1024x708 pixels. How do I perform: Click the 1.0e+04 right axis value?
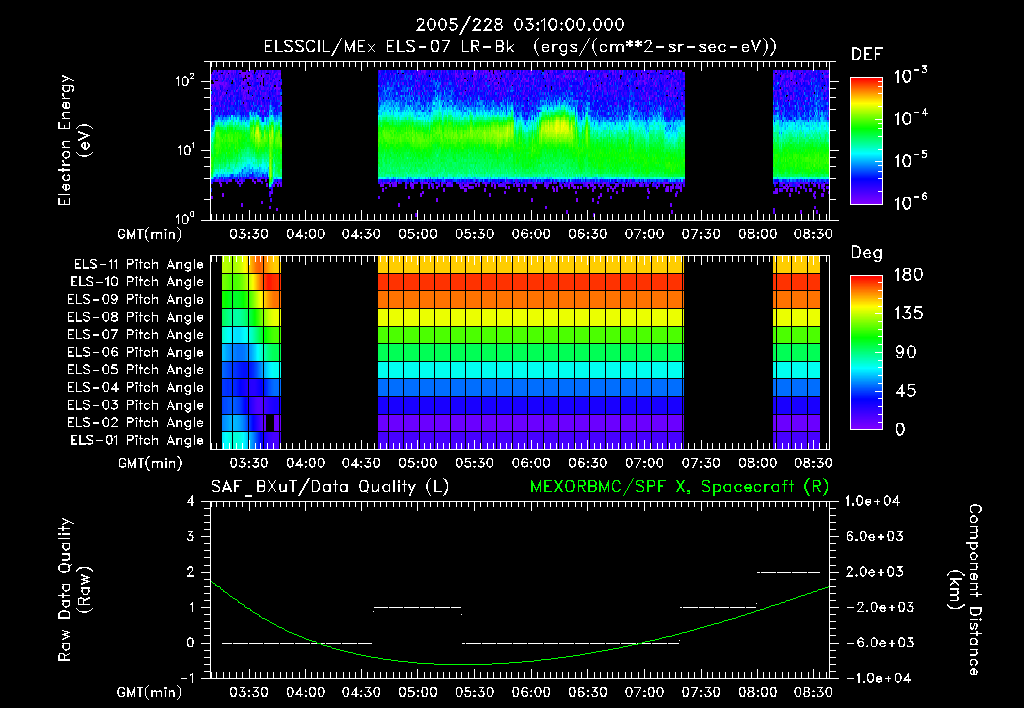pyautogui.click(x=873, y=501)
